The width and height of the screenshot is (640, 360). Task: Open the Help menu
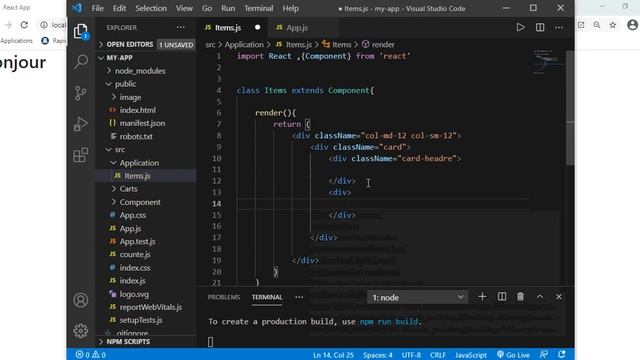point(290,8)
